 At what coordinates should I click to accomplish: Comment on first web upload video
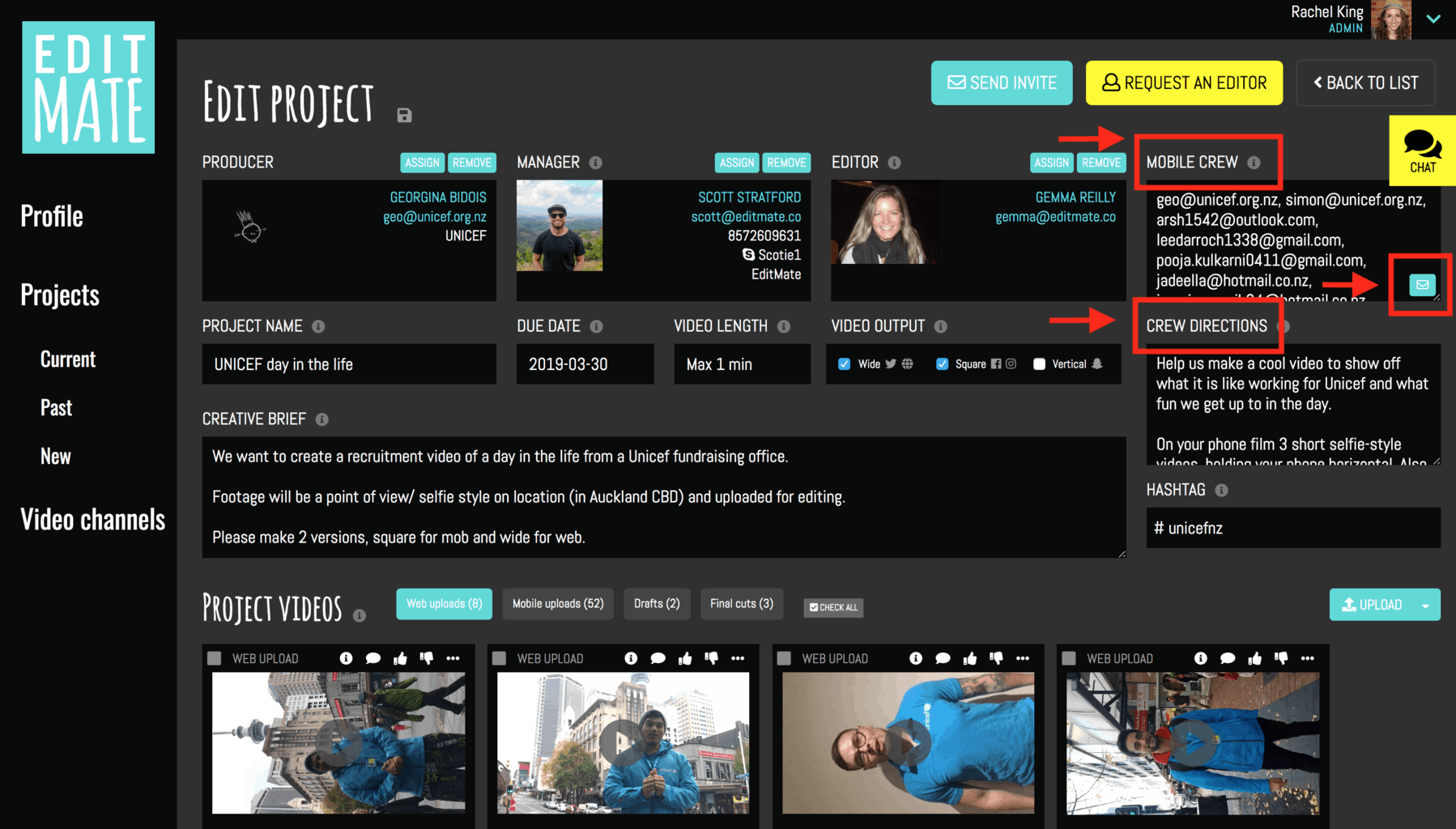373,658
